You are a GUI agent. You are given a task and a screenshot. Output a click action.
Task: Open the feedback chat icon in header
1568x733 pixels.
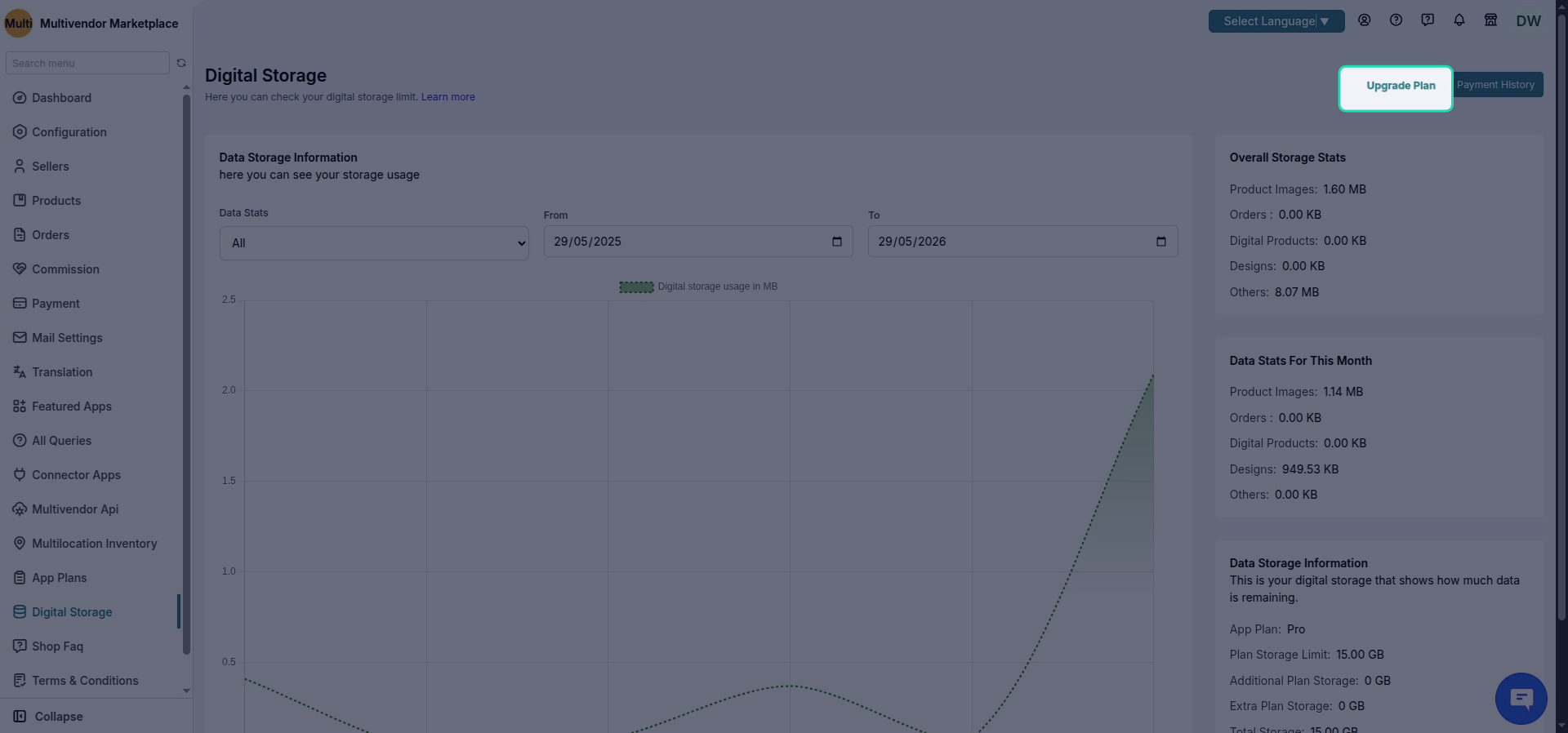coord(1428,20)
